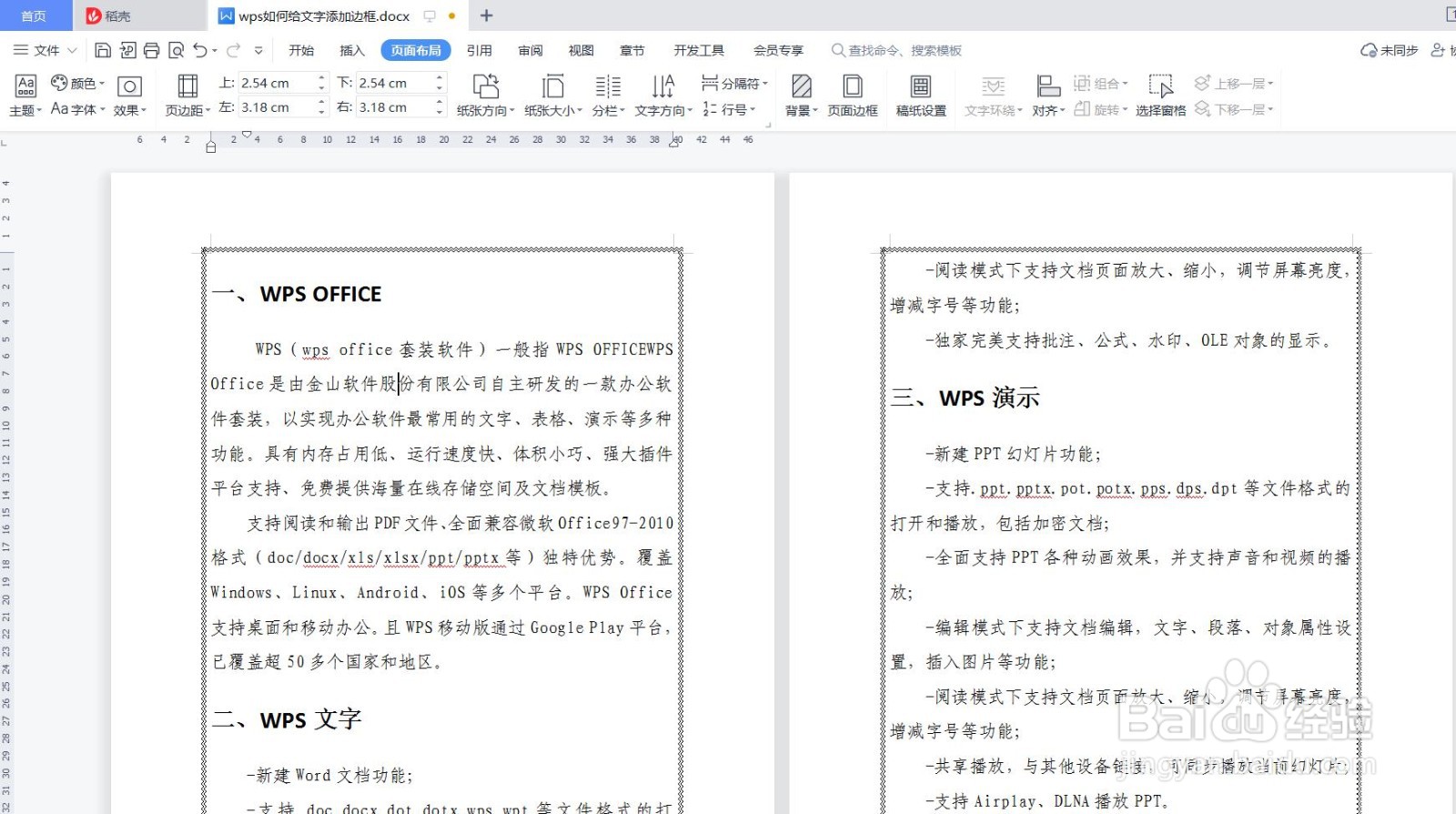
Task: Open Columns (分栏) options
Action: tap(608, 95)
